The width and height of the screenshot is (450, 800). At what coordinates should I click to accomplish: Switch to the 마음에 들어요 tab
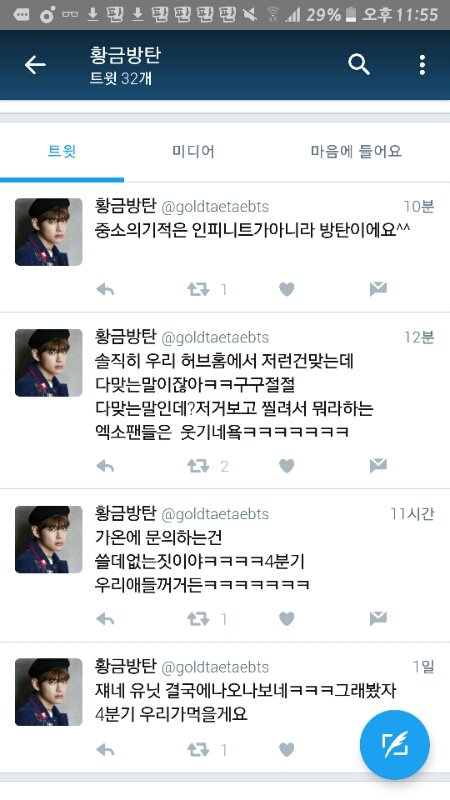[x=356, y=152]
